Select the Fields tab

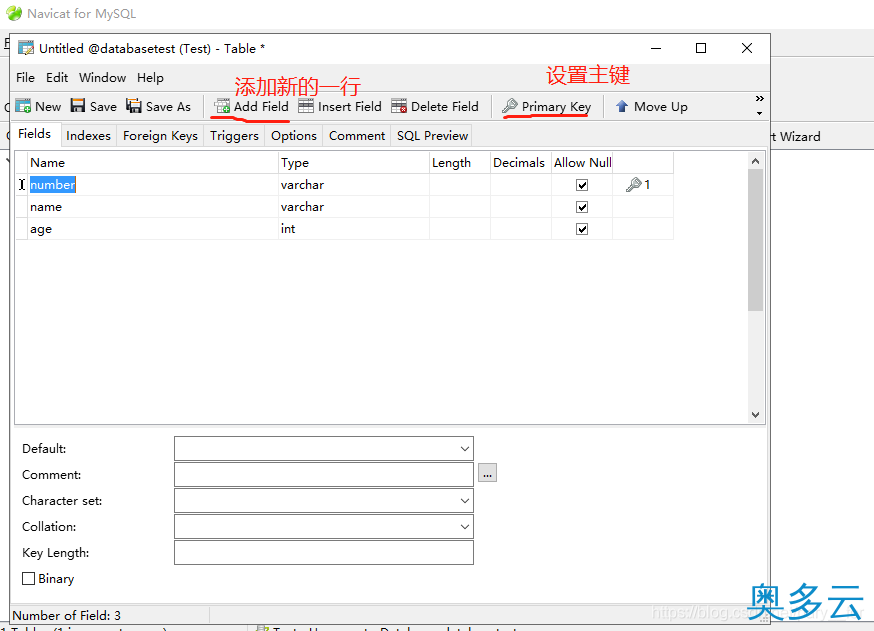(35, 134)
